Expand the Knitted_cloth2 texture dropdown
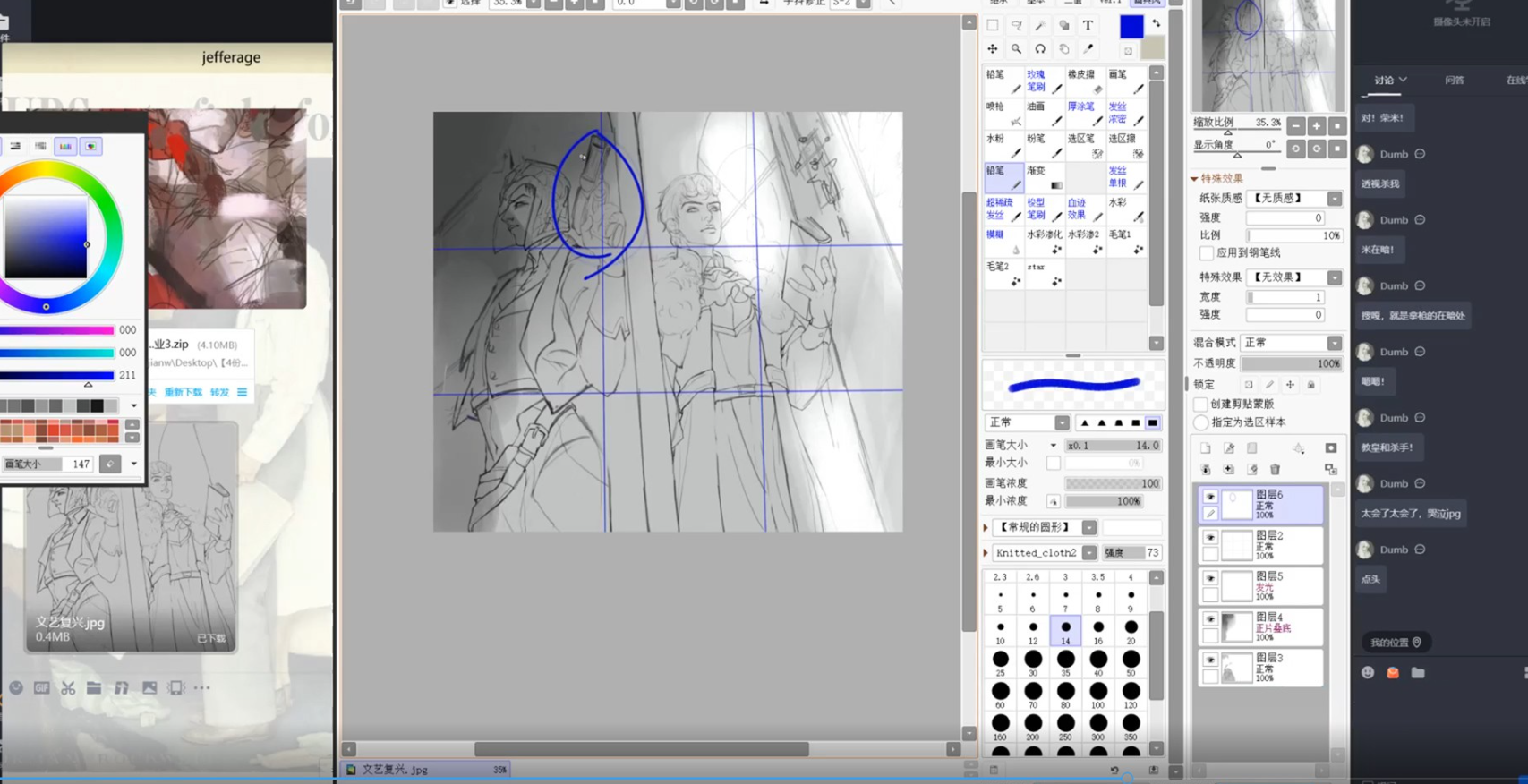Screen dimensions: 1528x784 click(1088, 553)
